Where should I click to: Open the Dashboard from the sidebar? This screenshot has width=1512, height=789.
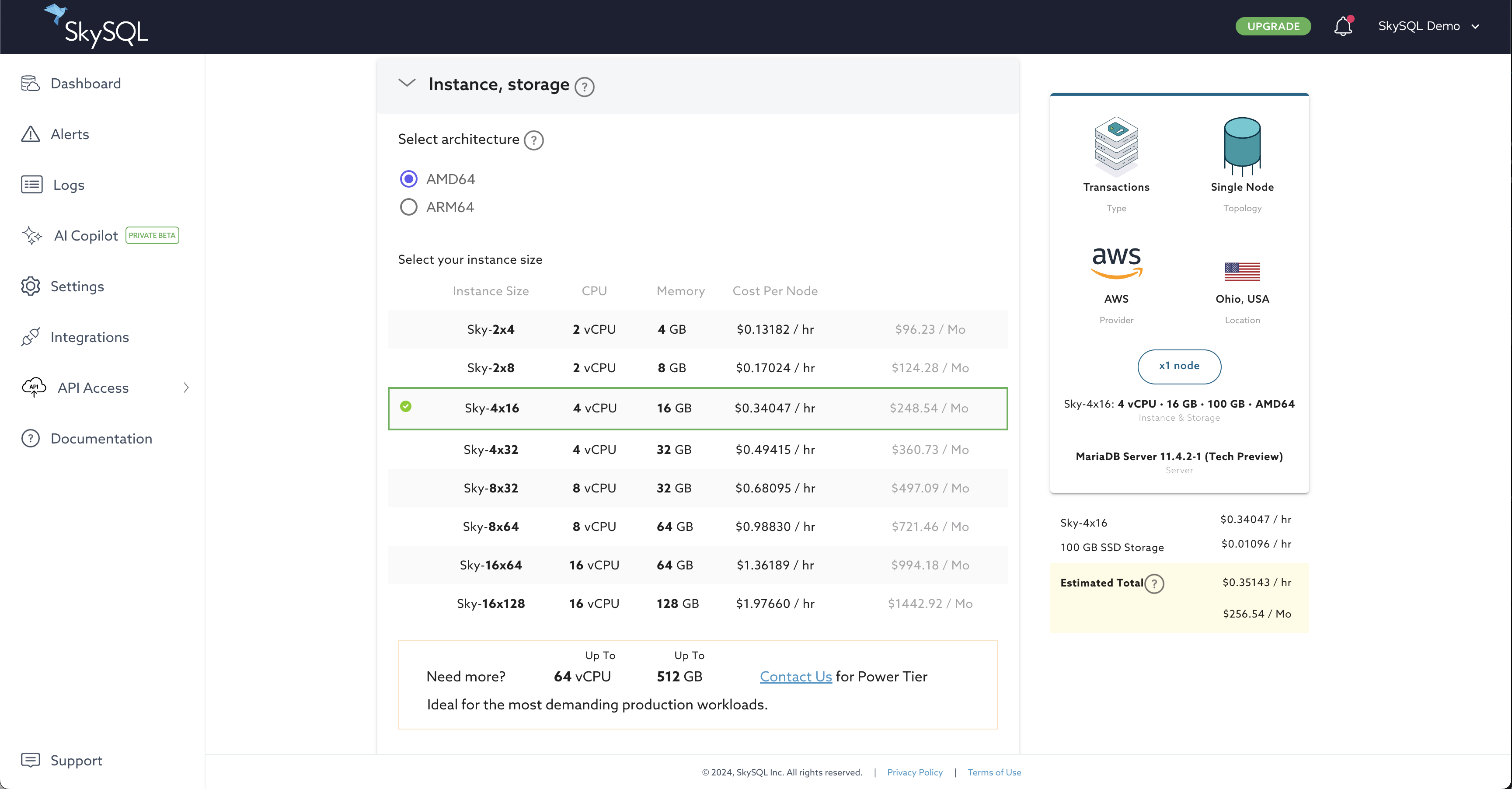tap(86, 83)
